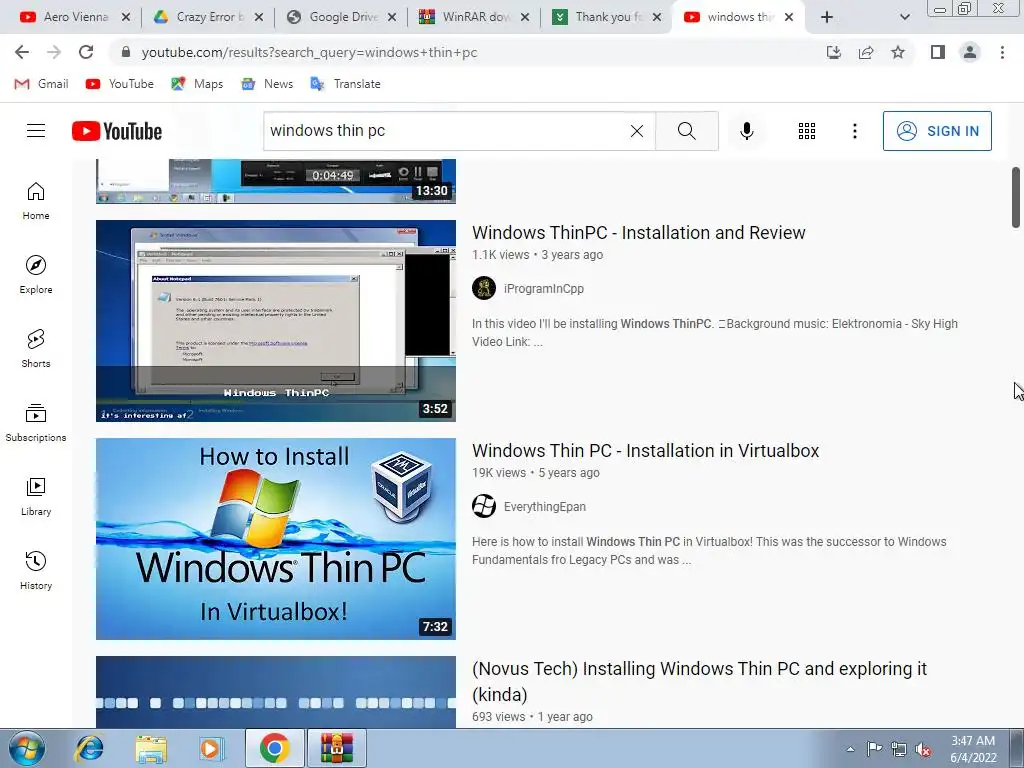The image size is (1024, 768).
Task: Go back with the browser back arrow
Action: coord(22,52)
